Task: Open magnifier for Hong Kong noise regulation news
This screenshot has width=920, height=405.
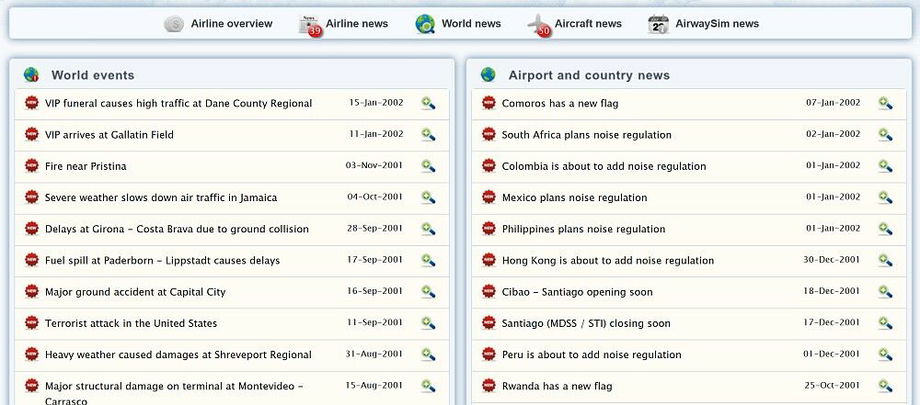Action: click(x=885, y=260)
